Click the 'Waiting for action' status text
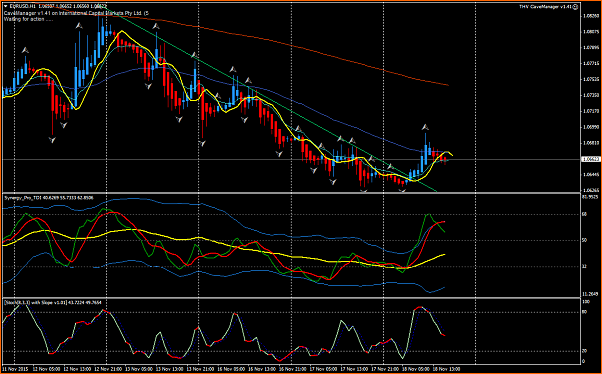The image size is (602, 374). point(28,19)
